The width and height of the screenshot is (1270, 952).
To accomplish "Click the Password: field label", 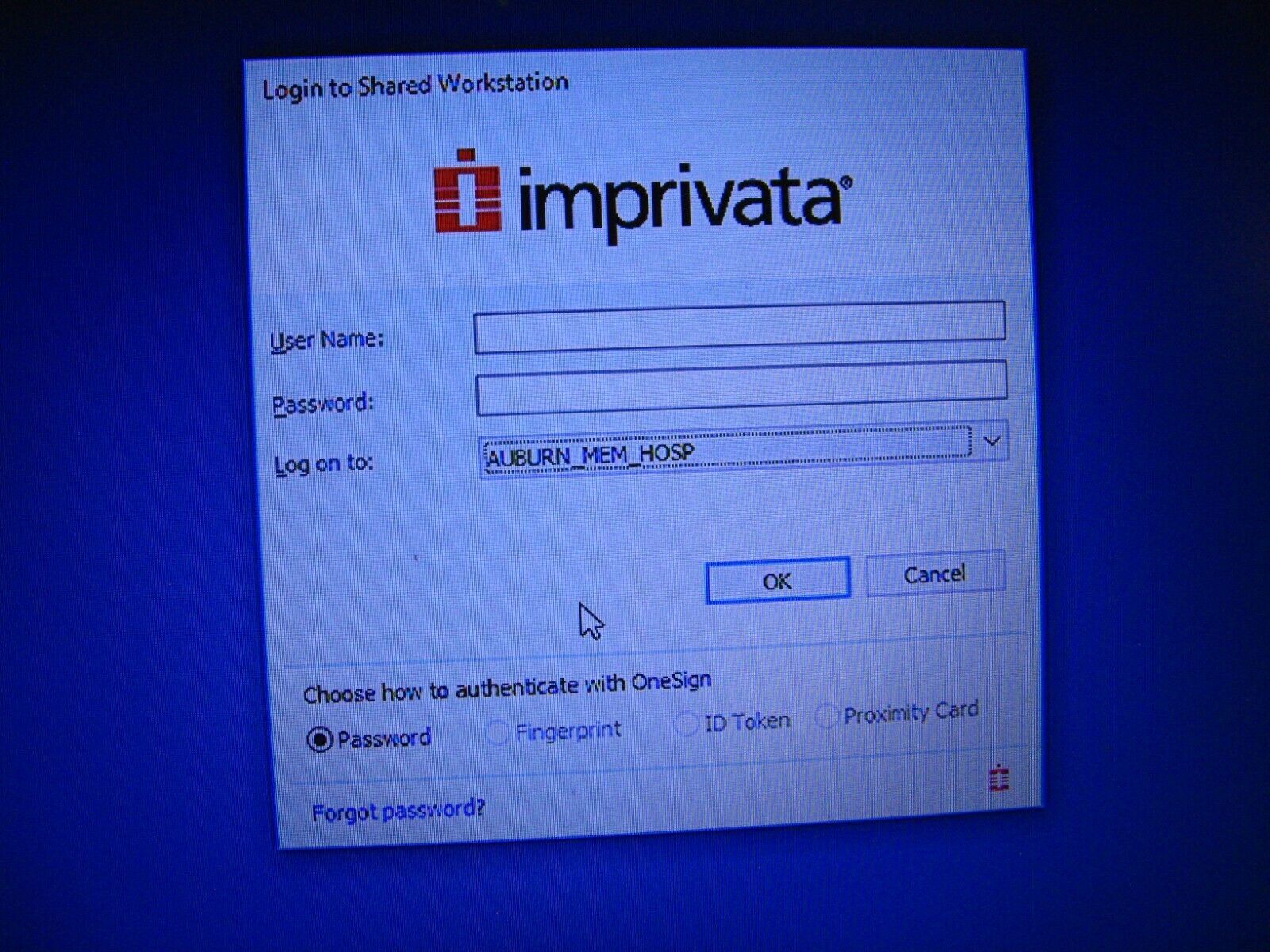I will pos(322,404).
